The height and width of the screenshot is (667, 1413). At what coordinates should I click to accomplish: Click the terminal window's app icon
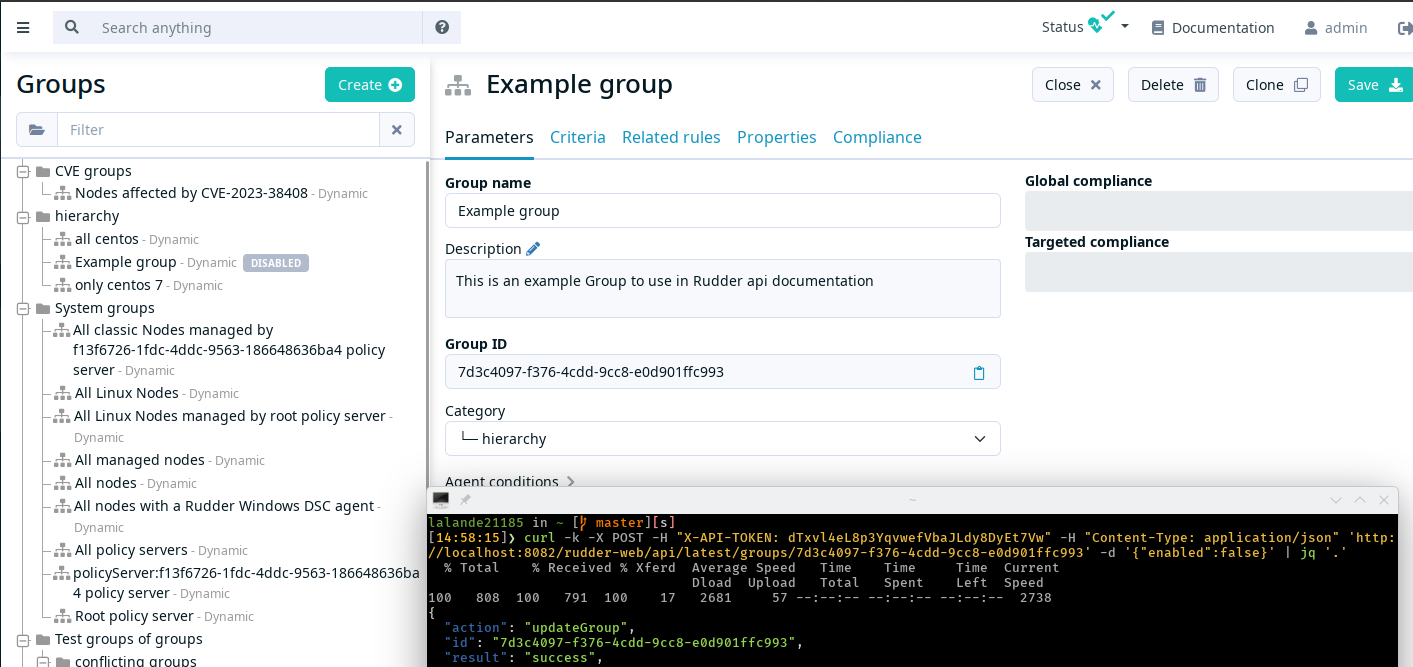click(440, 499)
